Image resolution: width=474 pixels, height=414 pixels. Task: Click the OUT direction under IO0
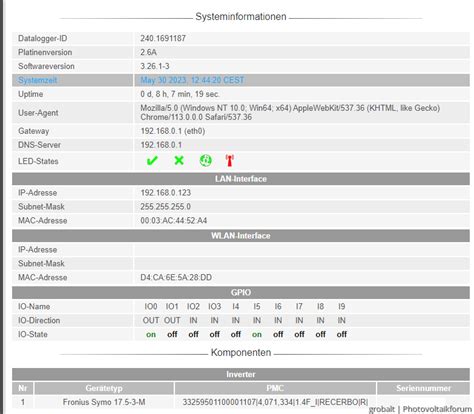pyautogui.click(x=151, y=320)
